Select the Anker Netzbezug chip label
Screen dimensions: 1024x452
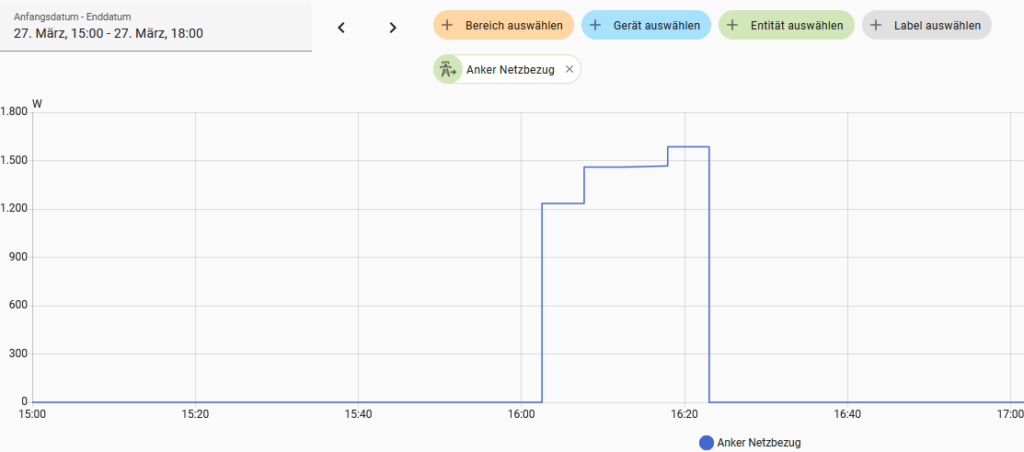coord(510,69)
